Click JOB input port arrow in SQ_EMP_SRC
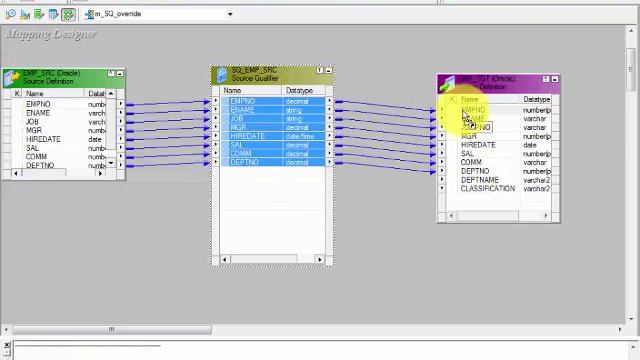 [x=216, y=118]
